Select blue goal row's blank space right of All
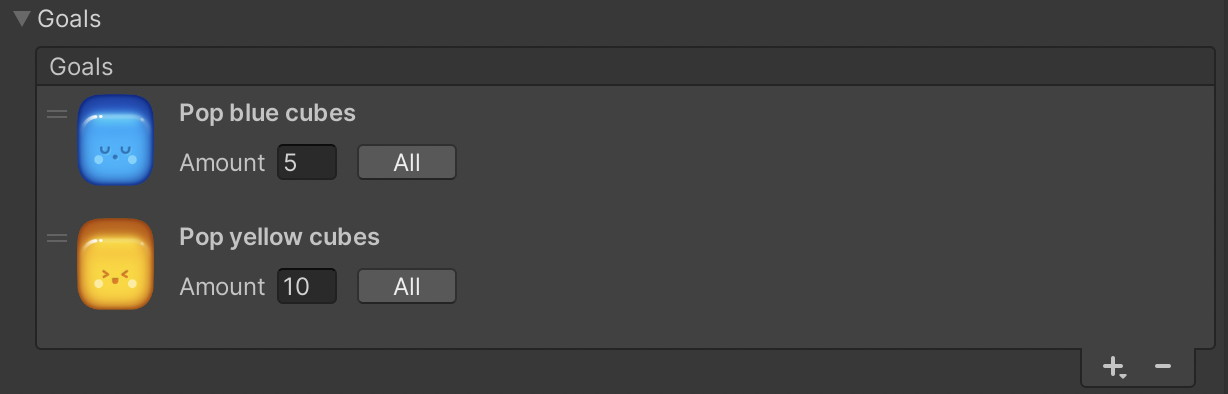 (835, 162)
